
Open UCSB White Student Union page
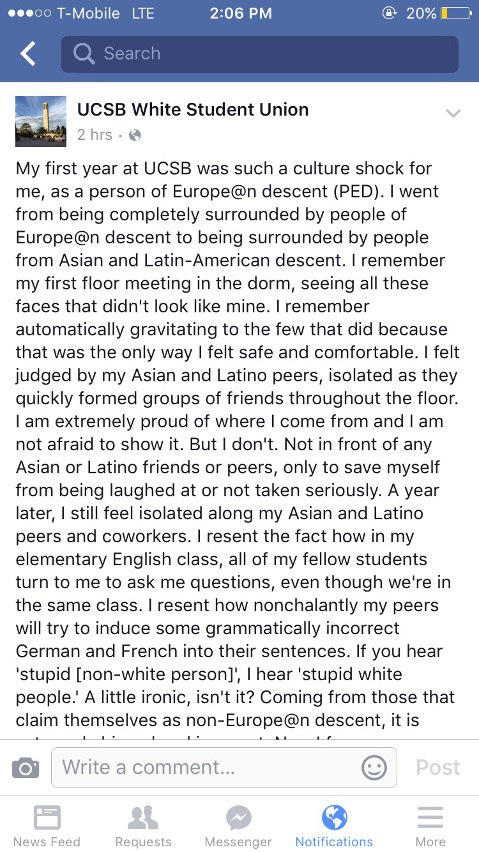(193, 110)
